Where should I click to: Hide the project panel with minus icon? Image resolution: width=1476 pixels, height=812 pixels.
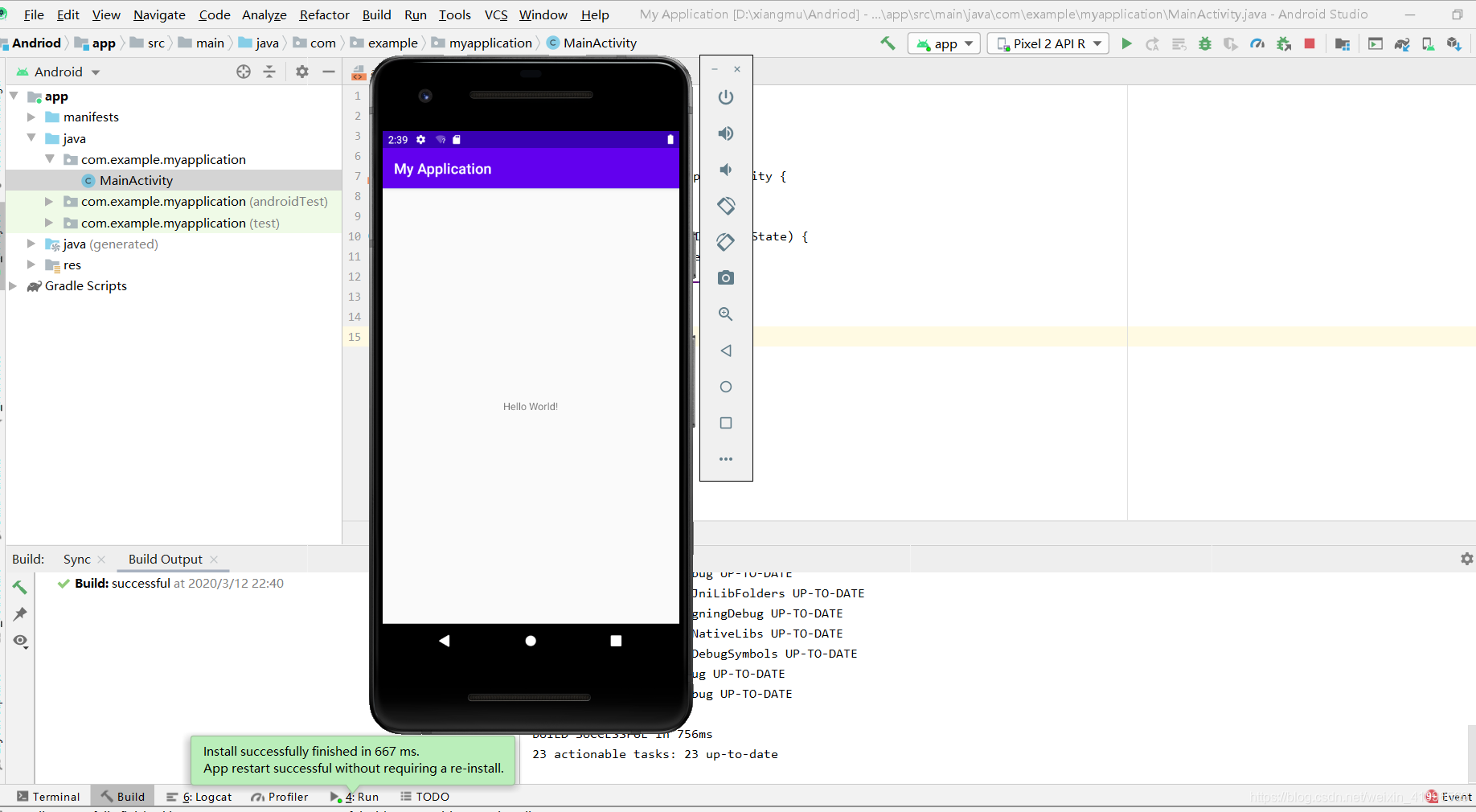click(x=329, y=72)
